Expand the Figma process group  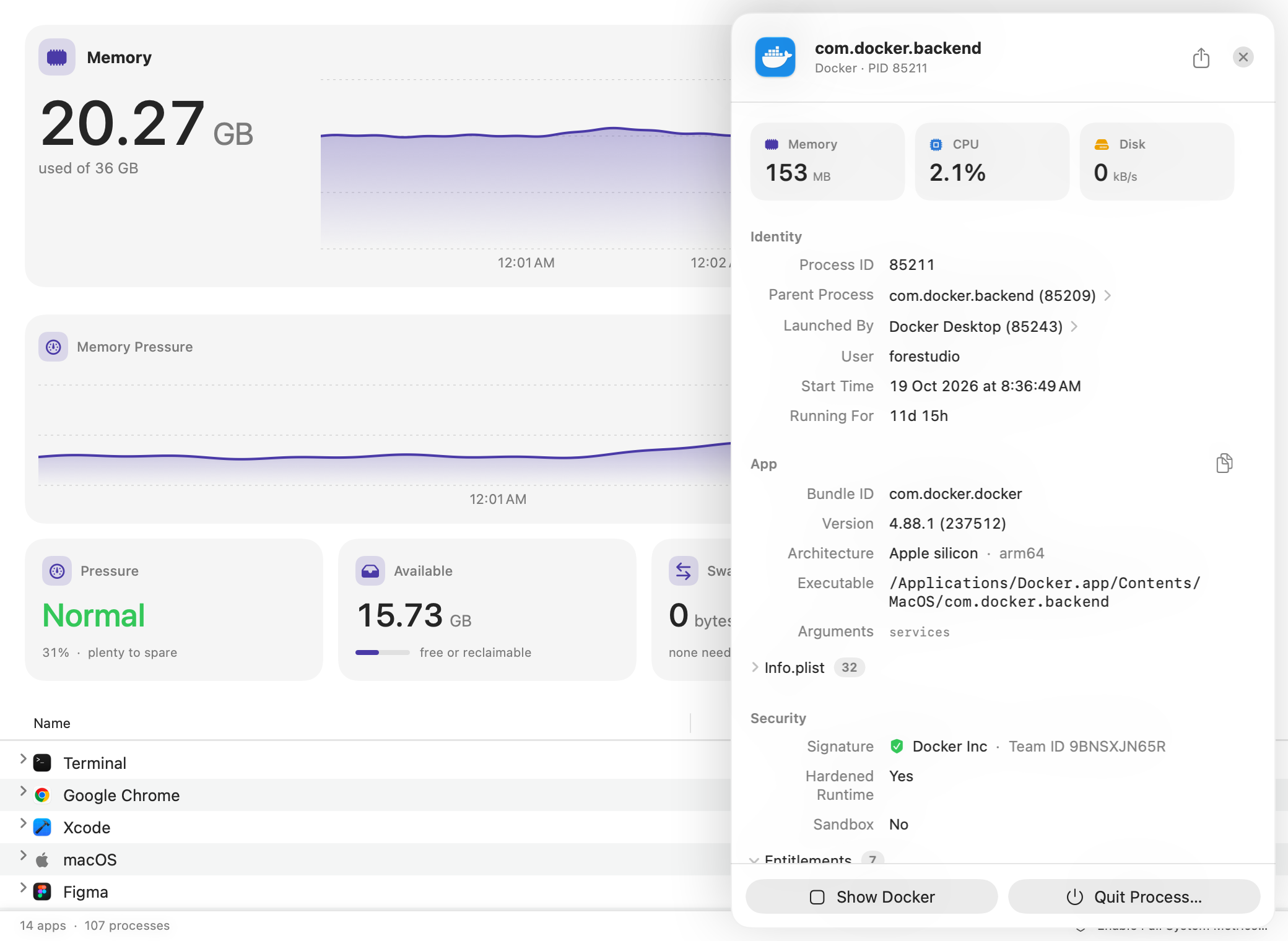[x=23, y=888]
